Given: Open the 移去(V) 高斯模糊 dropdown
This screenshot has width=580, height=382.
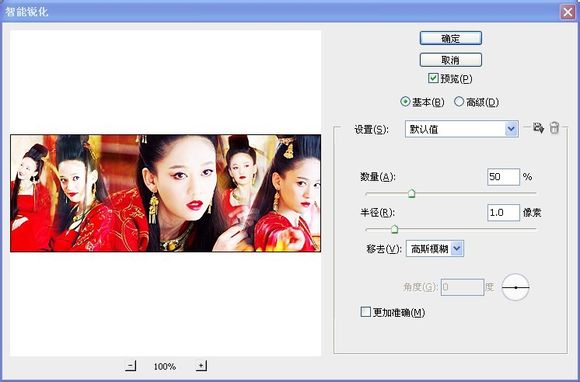Looking at the screenshot, I should pos(435,249).
